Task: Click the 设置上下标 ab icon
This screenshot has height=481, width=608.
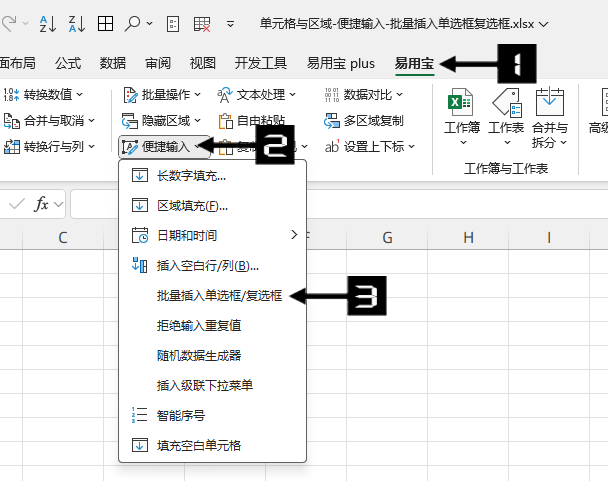Action: [332, 147]
